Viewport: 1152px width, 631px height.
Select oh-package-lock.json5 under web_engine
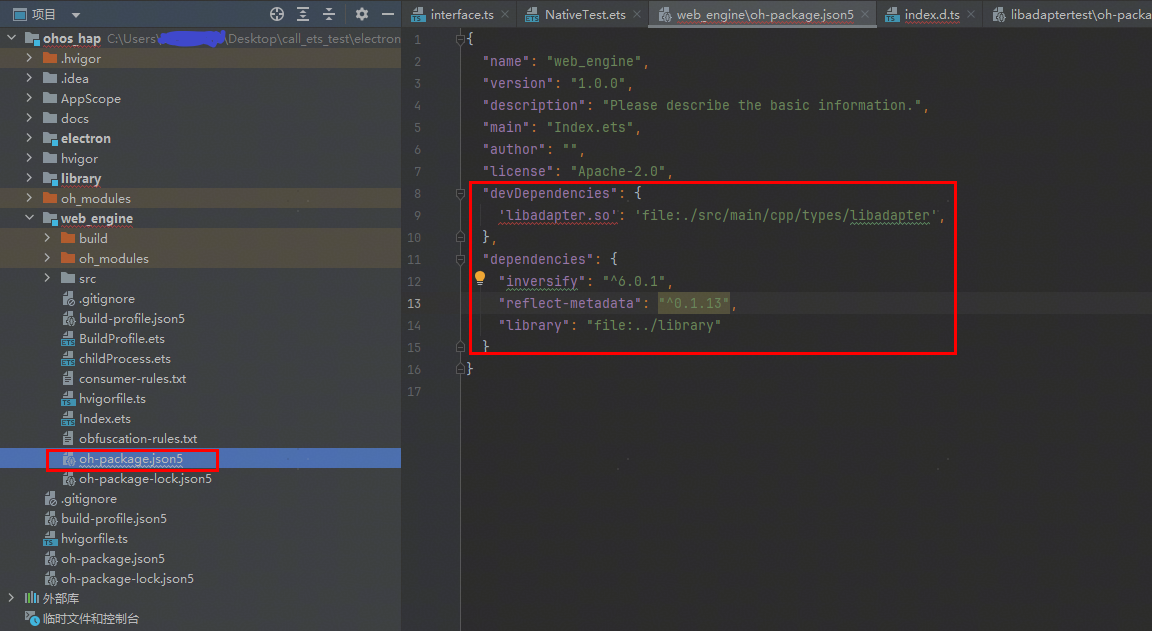click(x=145, y=478)
